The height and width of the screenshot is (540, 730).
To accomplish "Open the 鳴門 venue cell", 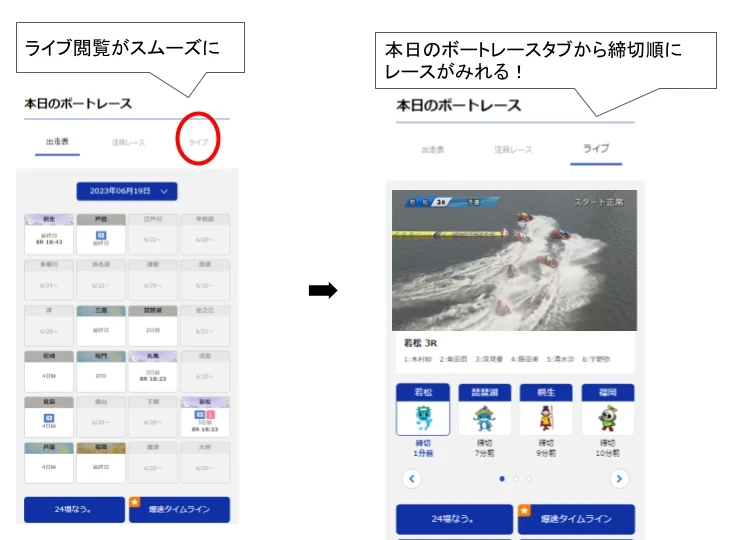I will pyautogui.click(x=101, y=371).
